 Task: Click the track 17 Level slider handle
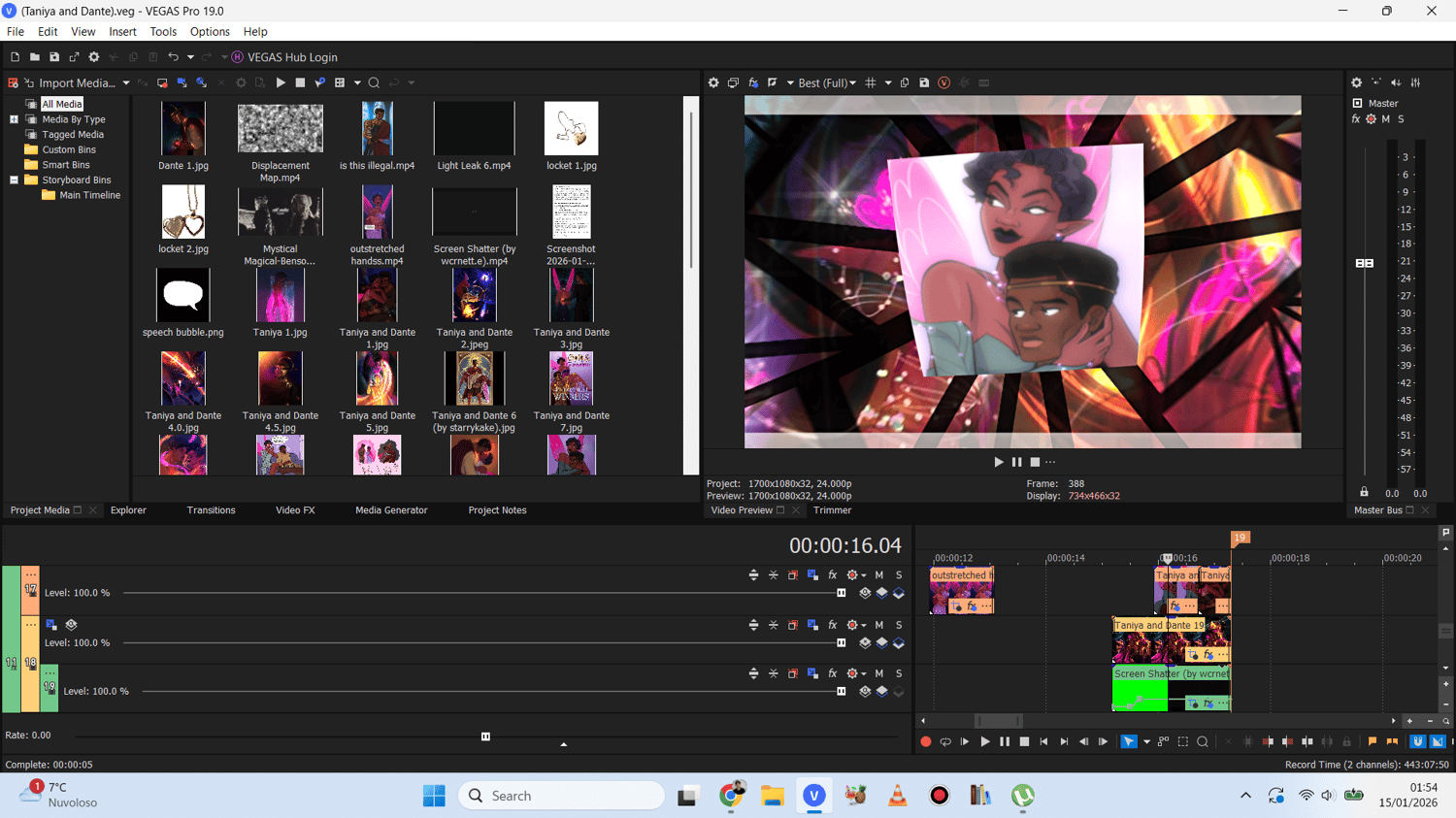pos(842,593)
